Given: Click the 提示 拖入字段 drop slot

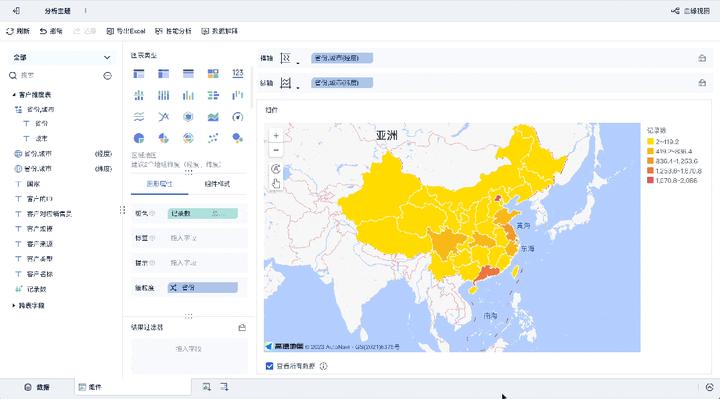Looking at the screenshot, I should 202,263.
